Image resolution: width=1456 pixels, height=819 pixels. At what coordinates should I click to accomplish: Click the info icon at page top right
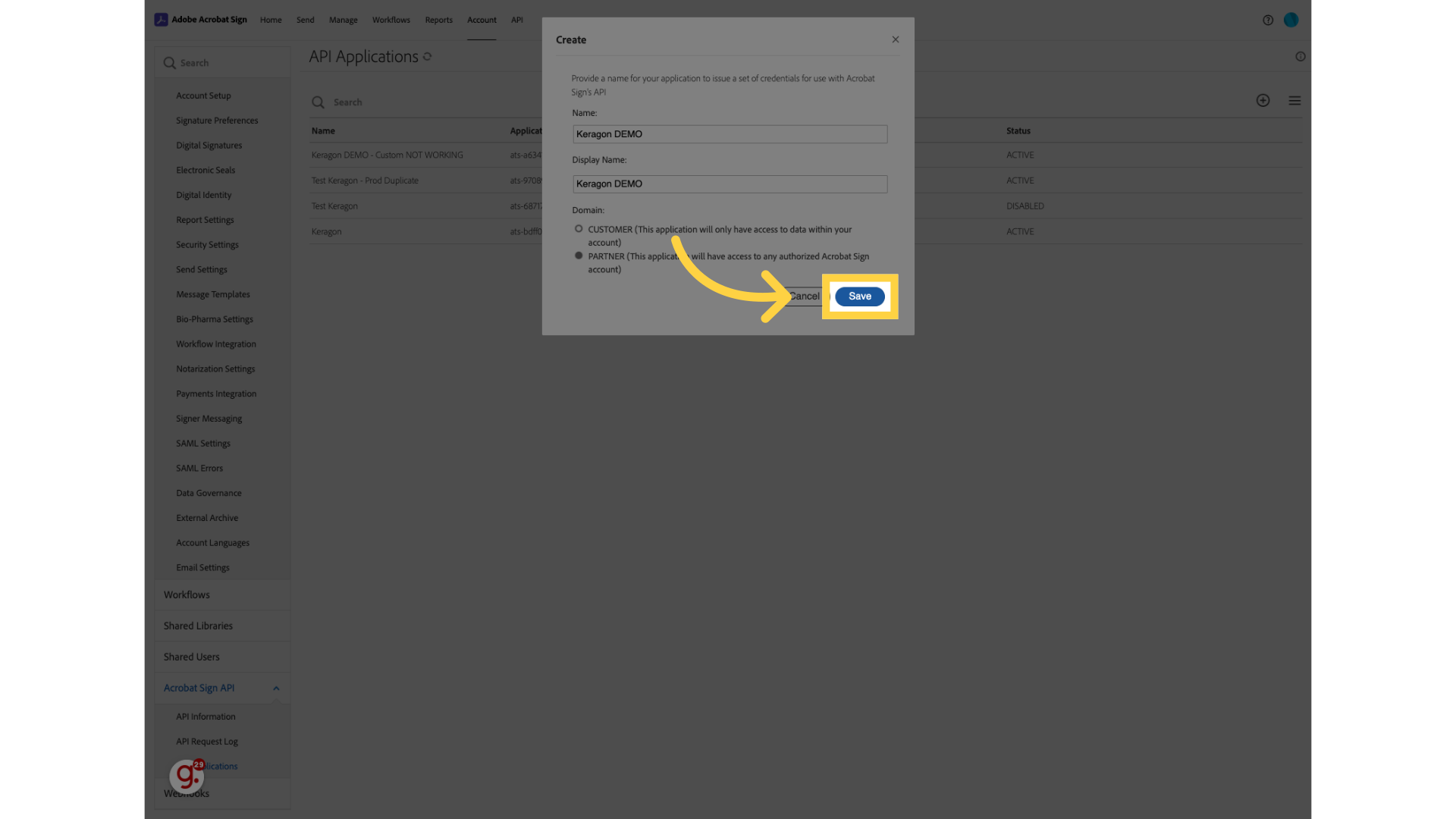tap(1301, 57)
